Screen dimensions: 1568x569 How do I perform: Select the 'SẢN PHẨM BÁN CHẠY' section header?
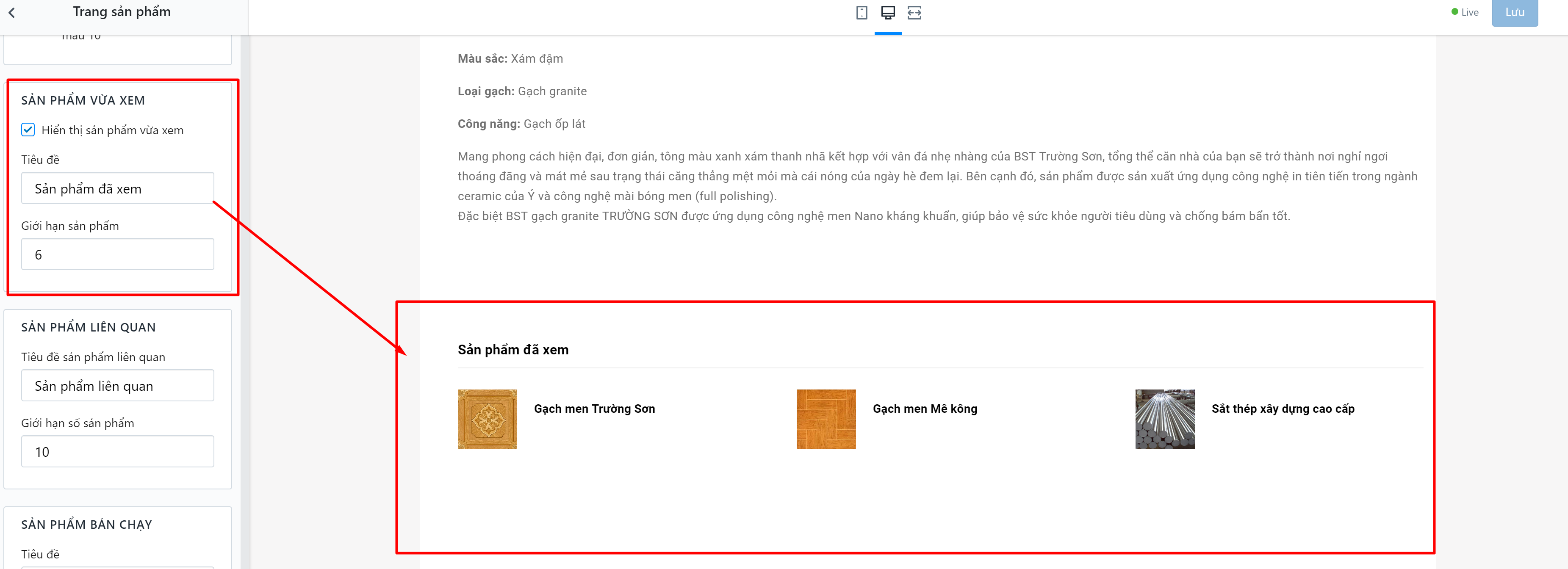point(86,525)
